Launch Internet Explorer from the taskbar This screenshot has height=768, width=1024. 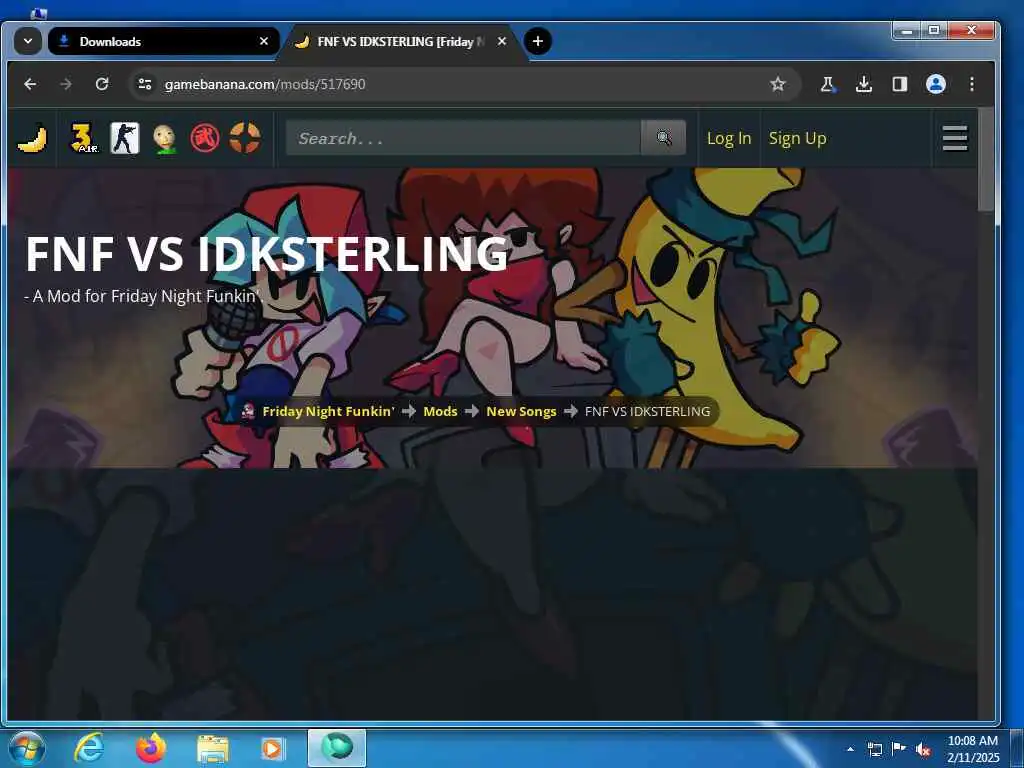89,748
